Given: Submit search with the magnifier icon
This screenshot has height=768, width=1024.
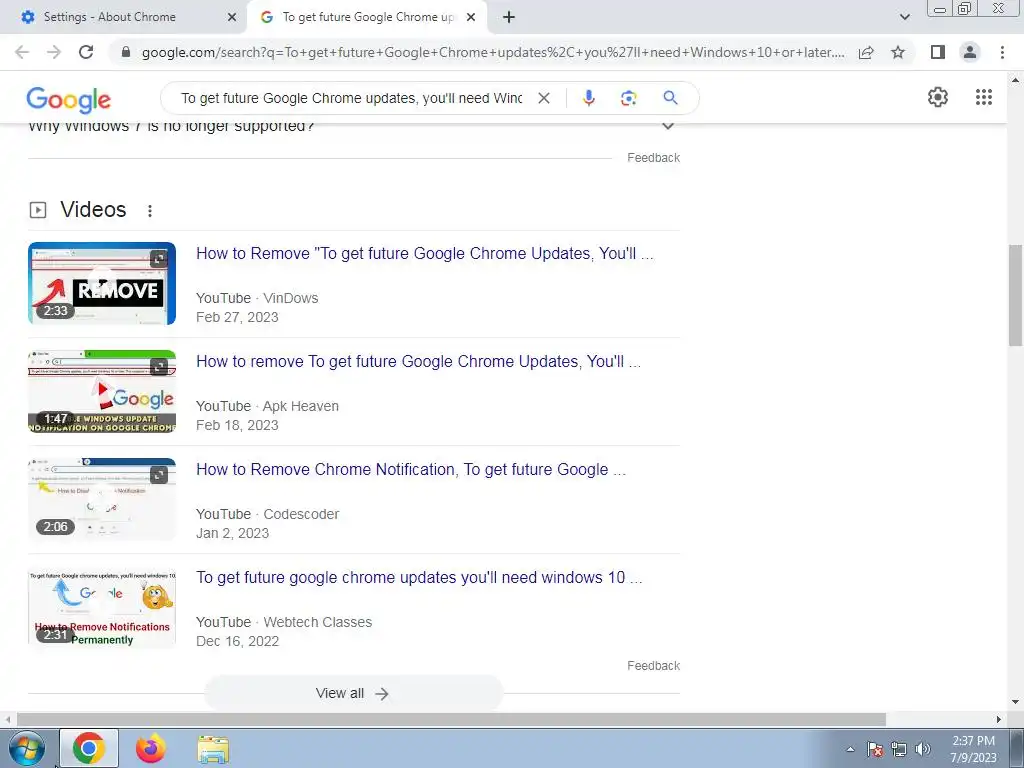Looking at the screenshot, I should tap(670, 98).
